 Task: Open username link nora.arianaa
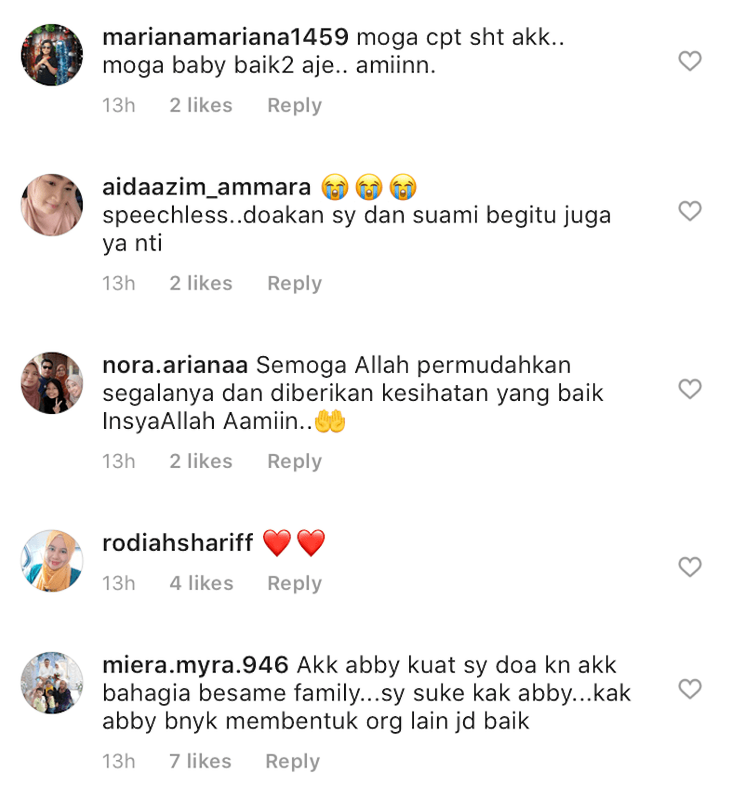(x=175, y=365)
